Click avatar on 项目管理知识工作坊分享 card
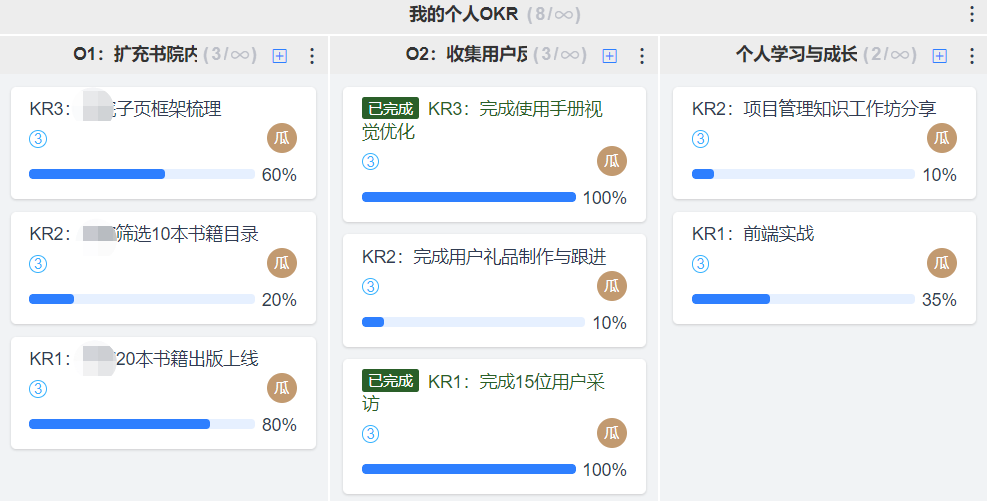Image resolution: width=987 pixels, height=501 pixels. click(x=941, y=138)
